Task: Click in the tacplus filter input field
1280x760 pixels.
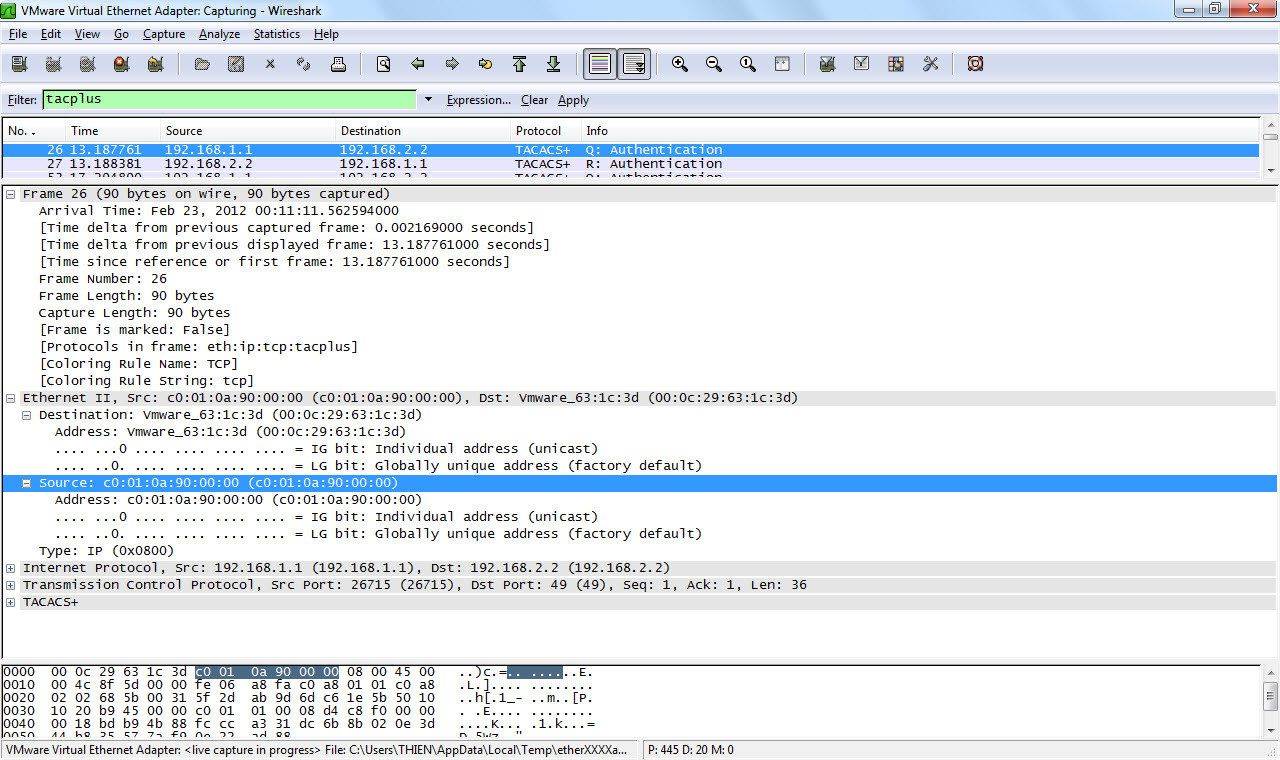Action: (229, 100)
